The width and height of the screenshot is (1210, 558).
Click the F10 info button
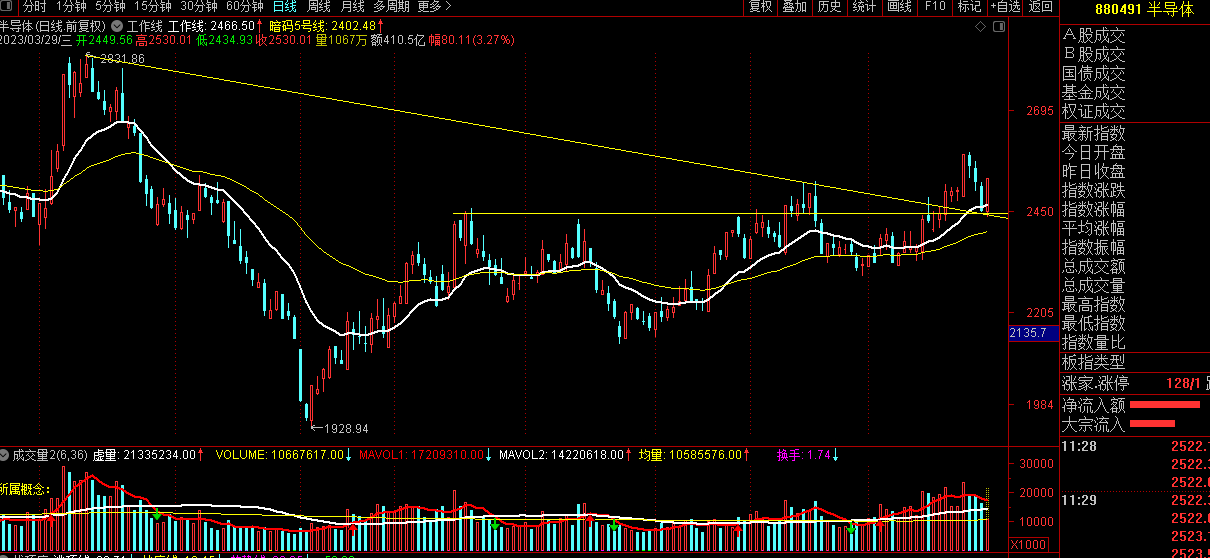point(935,6)
